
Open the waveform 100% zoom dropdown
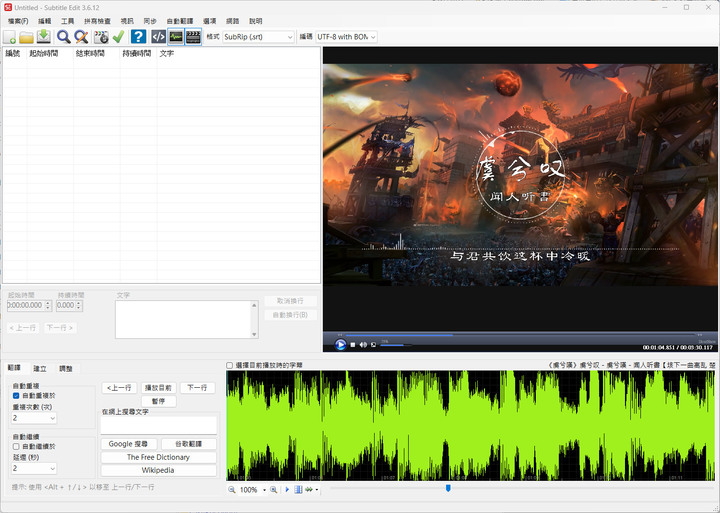(264, 490)
